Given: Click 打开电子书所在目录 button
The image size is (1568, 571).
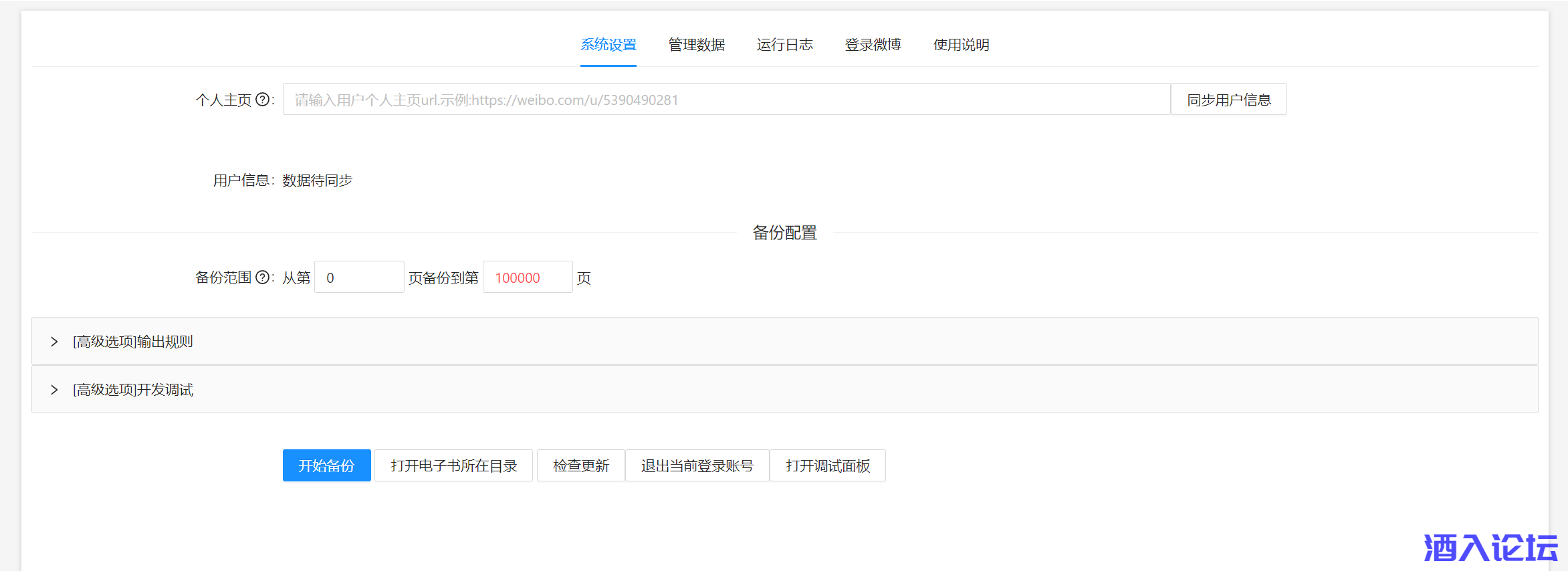Looking at the screenshot, I should coord(453,465).
